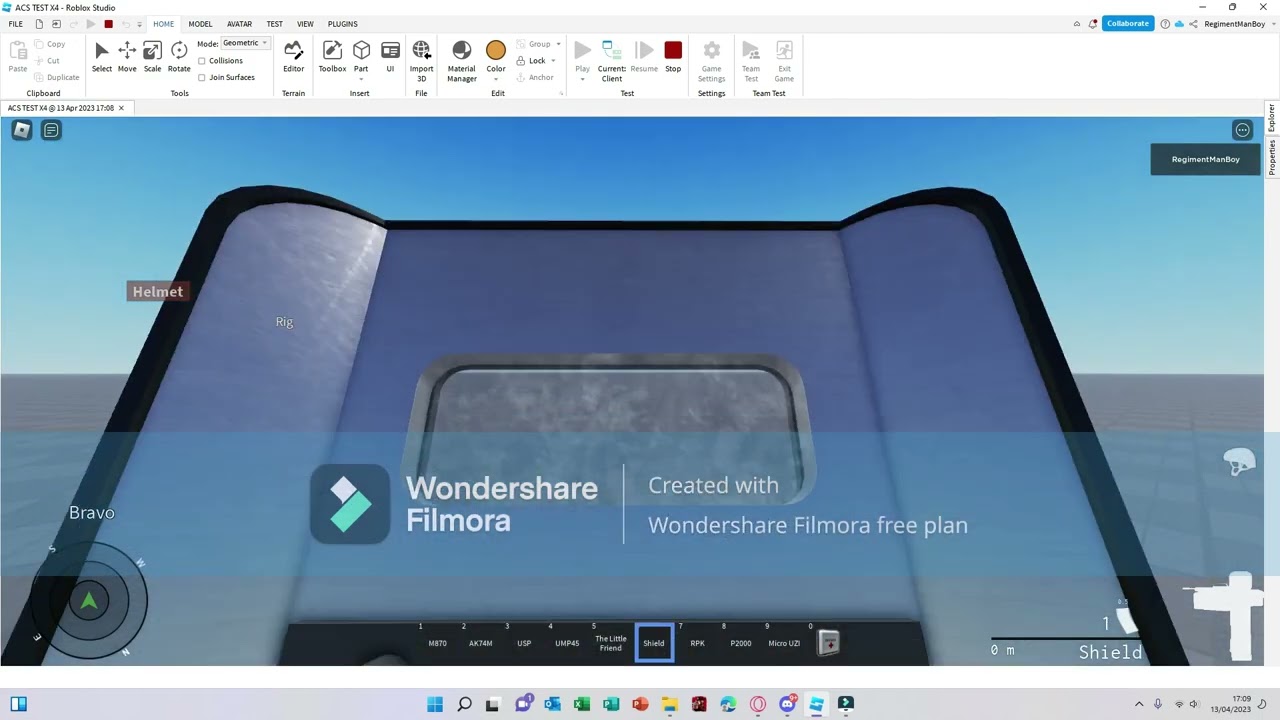Screen dimensions: 1280x720
Task: Click the Current: Client view switch
Action: point(611,60)
